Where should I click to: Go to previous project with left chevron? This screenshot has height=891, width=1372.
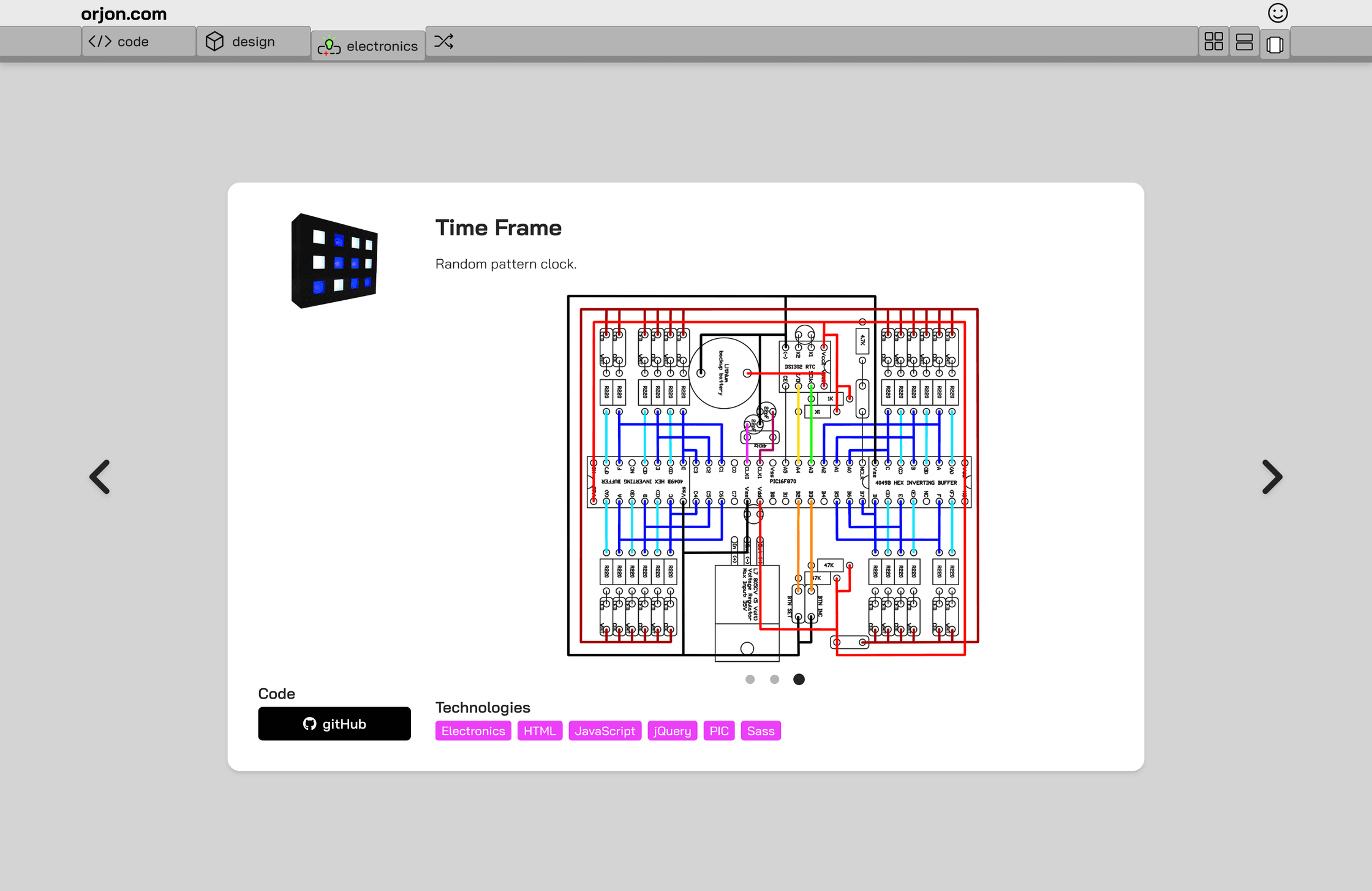pyautogui.click(x=100, y=477)
